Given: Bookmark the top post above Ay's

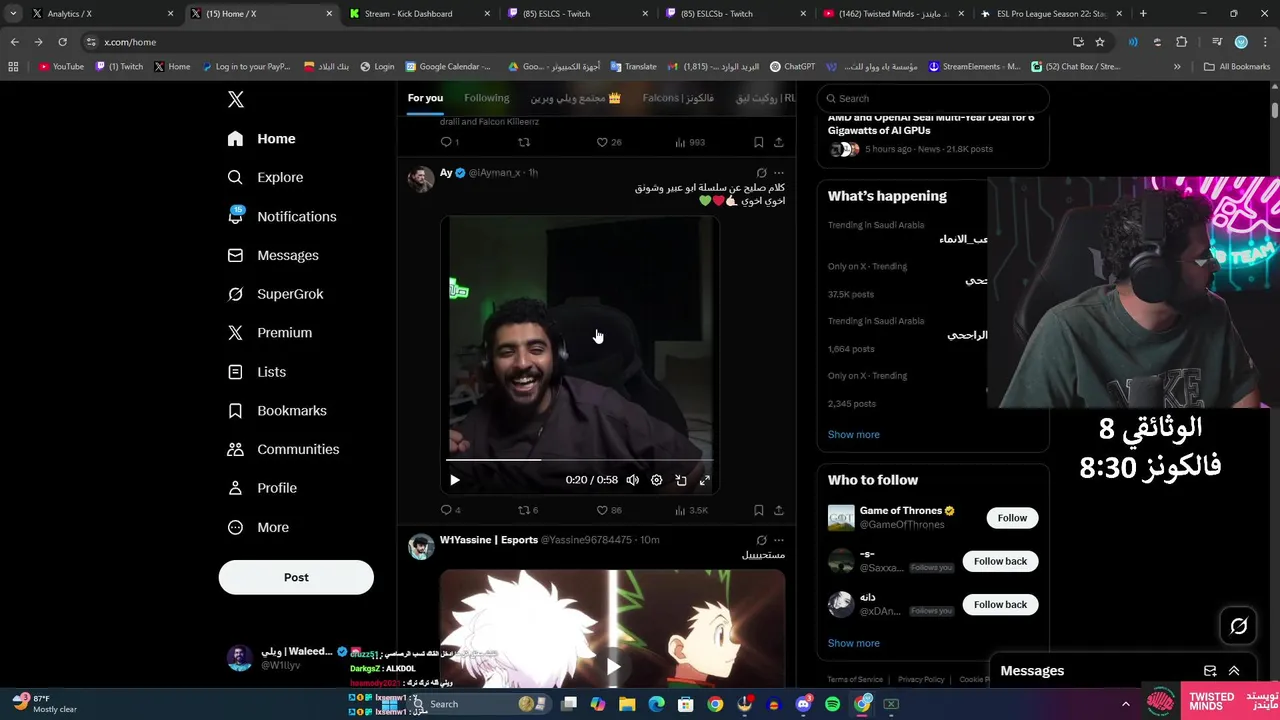Looking at the screenshot, I should 758,142.
